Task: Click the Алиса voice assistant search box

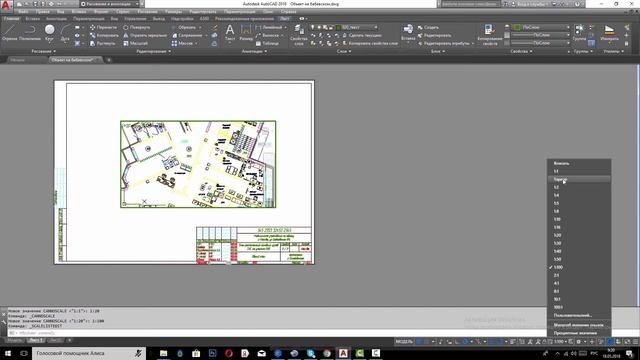Action: (x=89, y=353)
